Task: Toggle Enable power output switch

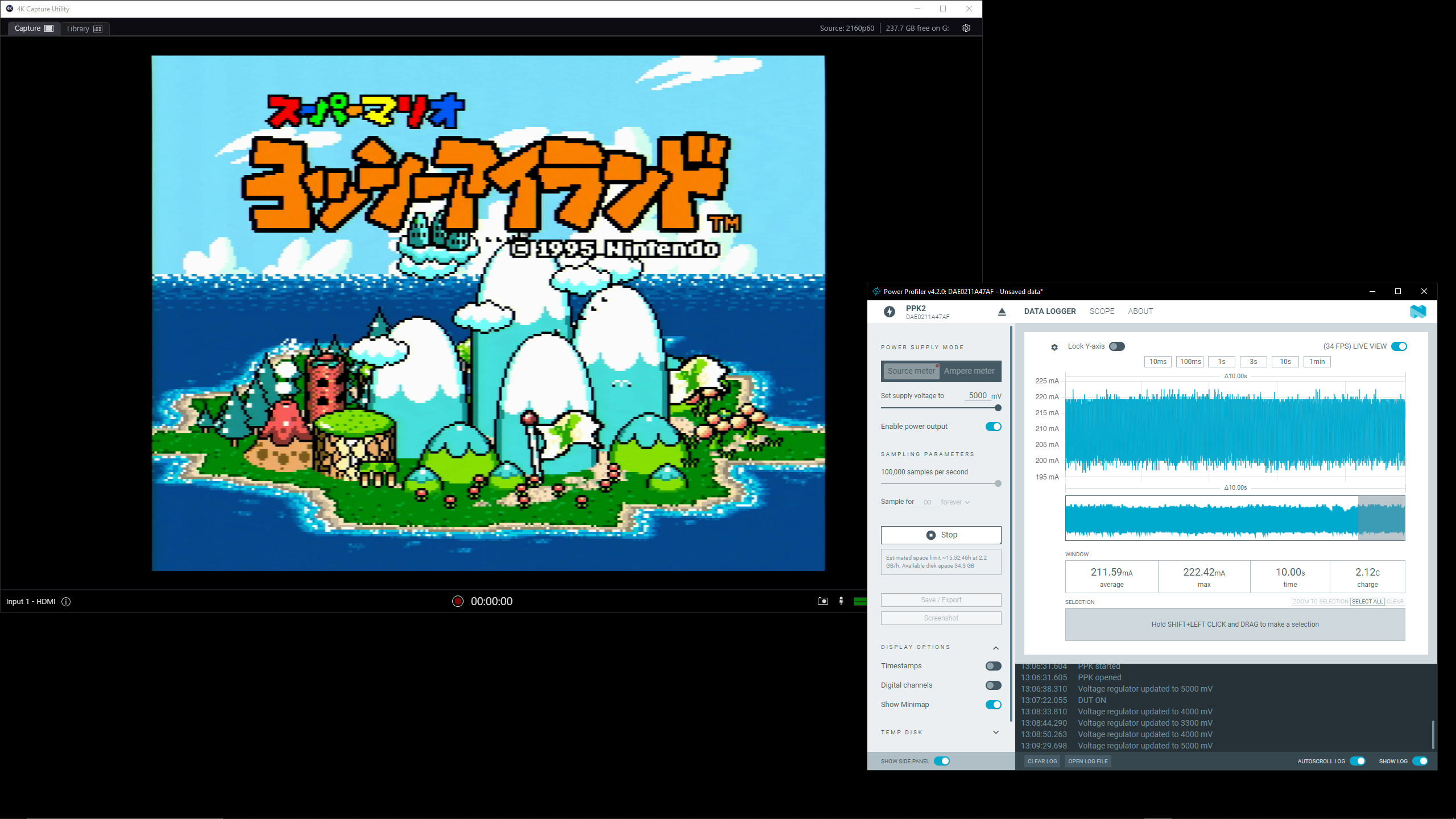Action: [x=994, y=427]
